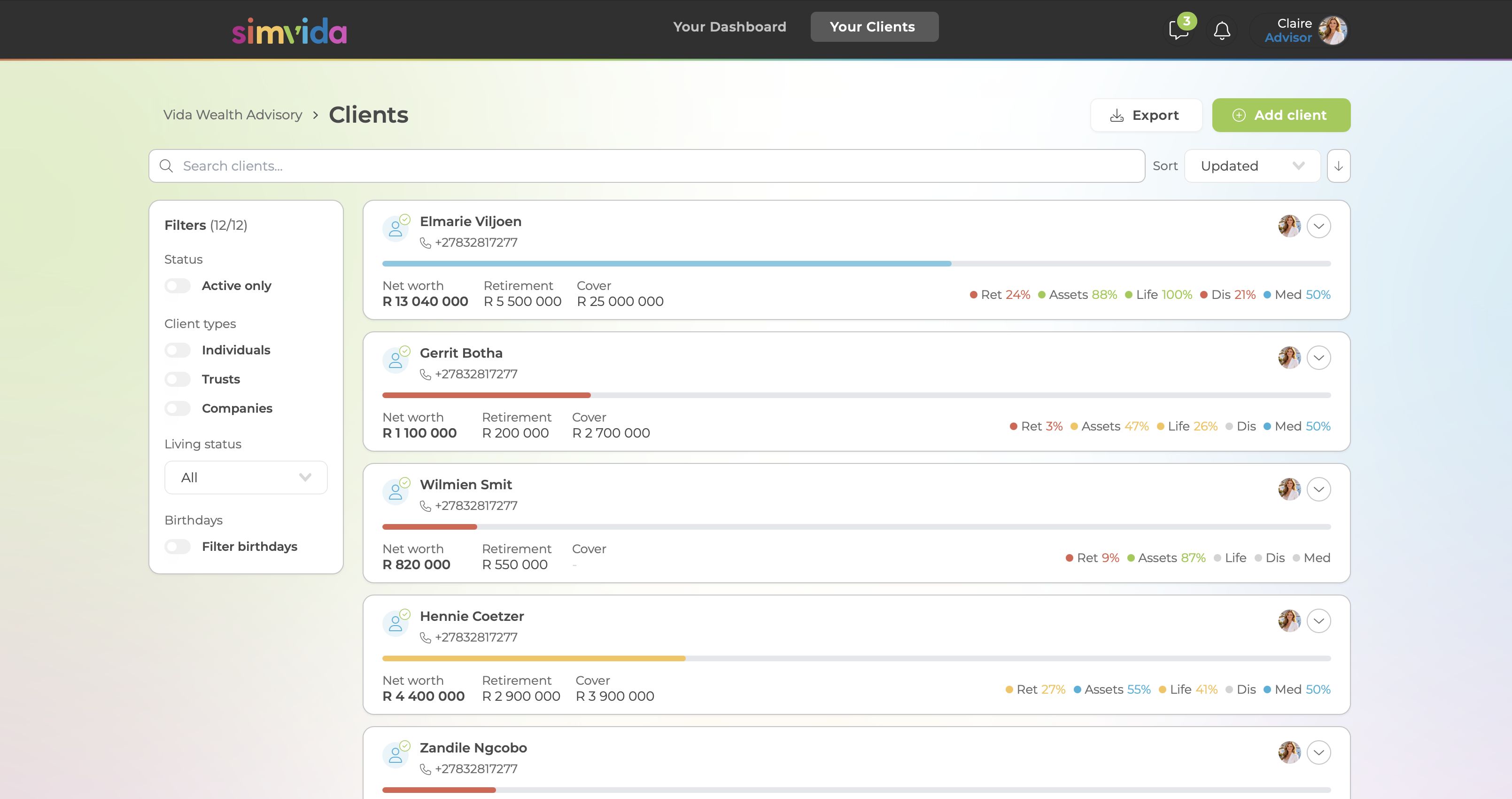Open Elmarie Viljoen's client name link
This screenshot has height=799, width=1512.
[471, 221]
